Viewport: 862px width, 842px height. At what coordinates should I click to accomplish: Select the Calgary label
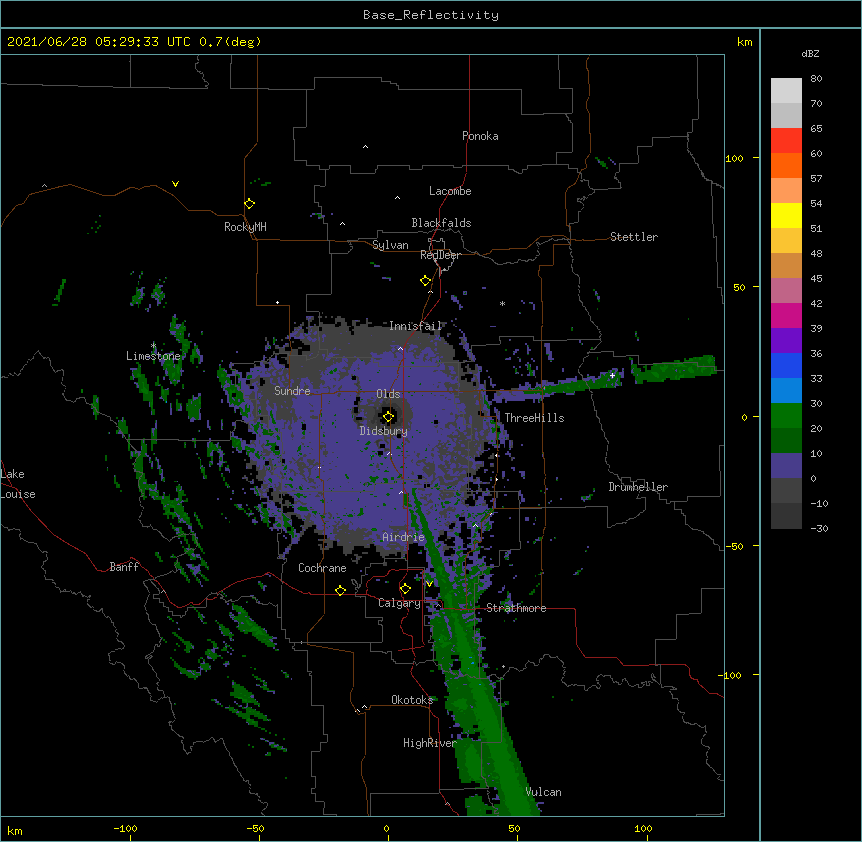coord(399,603)
